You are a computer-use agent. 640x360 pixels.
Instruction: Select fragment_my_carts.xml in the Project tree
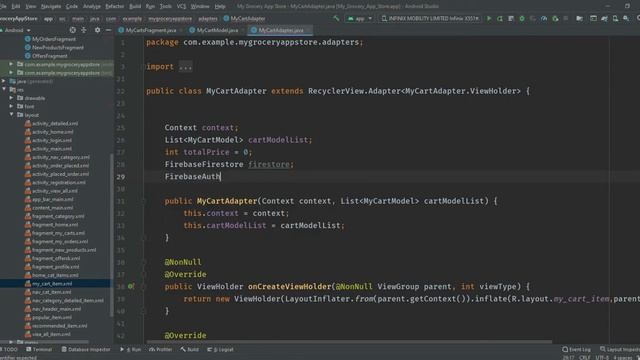click(x=58, y=233)
